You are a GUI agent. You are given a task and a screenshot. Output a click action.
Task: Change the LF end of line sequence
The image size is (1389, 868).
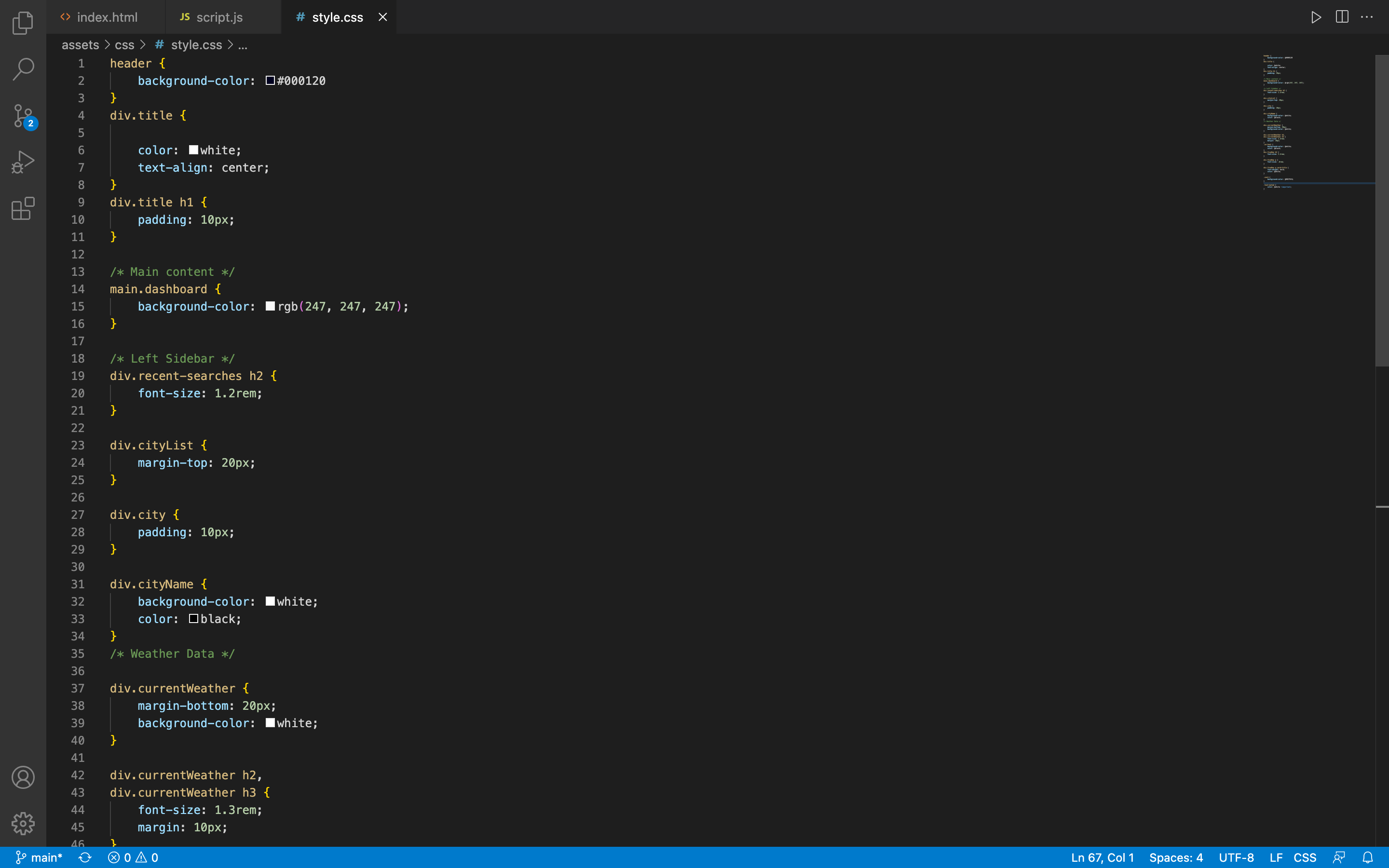click(x=1275, y=858)
